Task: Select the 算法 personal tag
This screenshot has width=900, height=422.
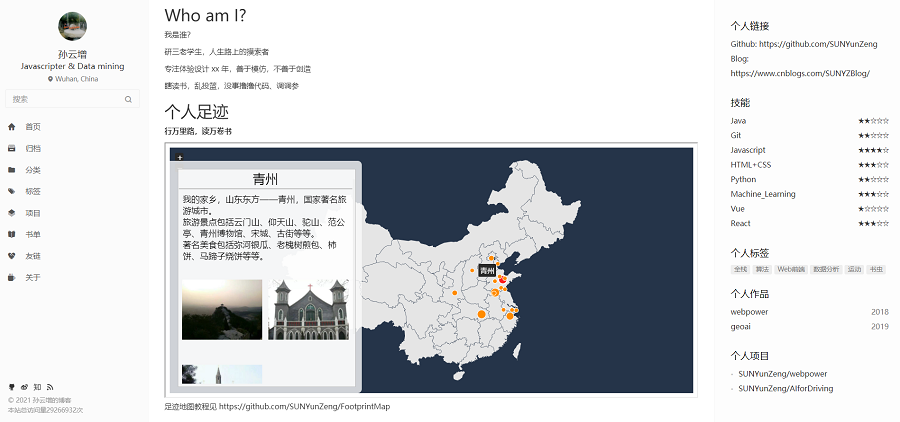Action: (763, 269)
